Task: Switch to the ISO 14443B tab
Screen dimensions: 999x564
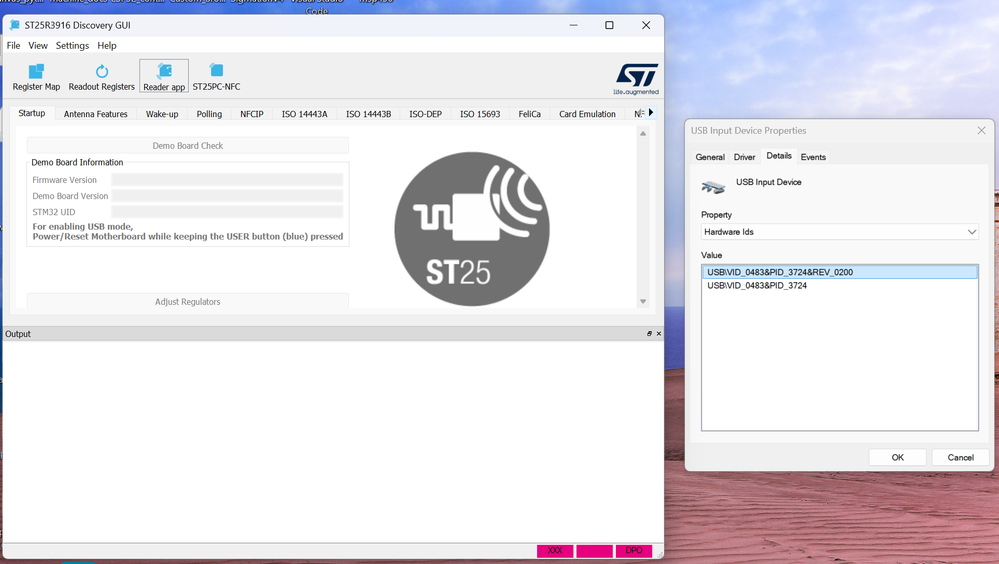Action: [x=368, y=114]
